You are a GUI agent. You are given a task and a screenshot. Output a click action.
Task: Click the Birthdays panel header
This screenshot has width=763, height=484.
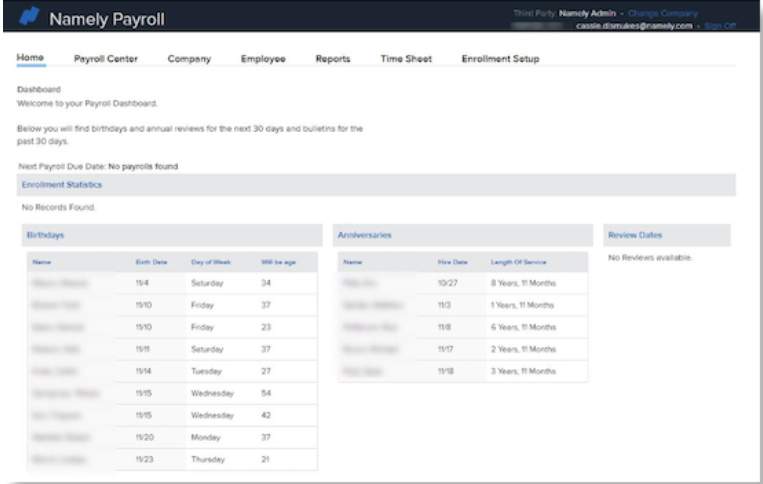44,235
